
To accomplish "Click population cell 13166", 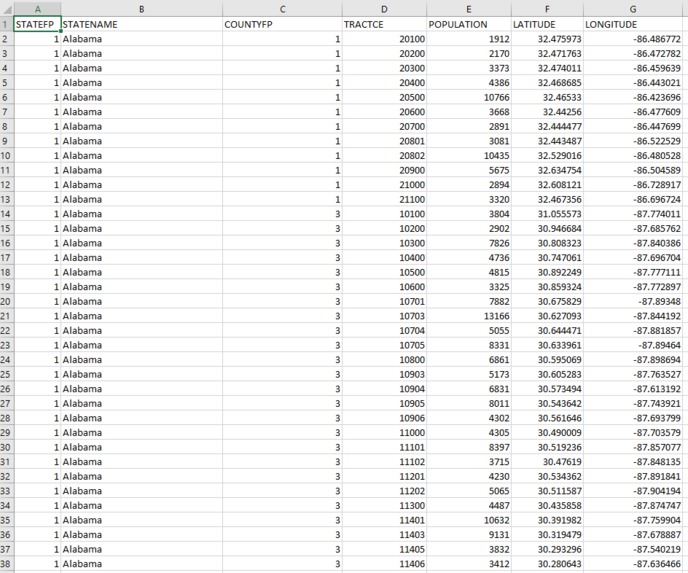I will 469,316.
